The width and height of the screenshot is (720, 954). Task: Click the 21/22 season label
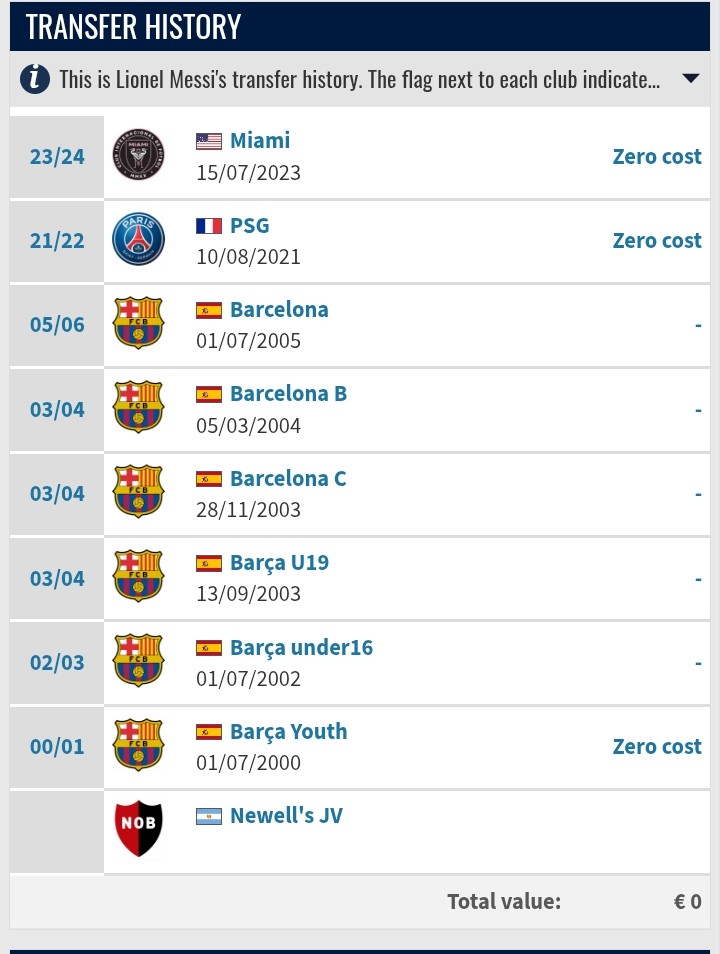click(x=57, y=241)
